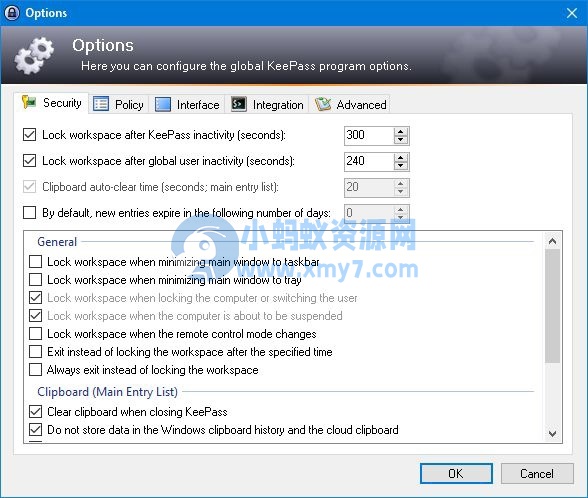Enable lock when remote control mode changes

(36, 333)
